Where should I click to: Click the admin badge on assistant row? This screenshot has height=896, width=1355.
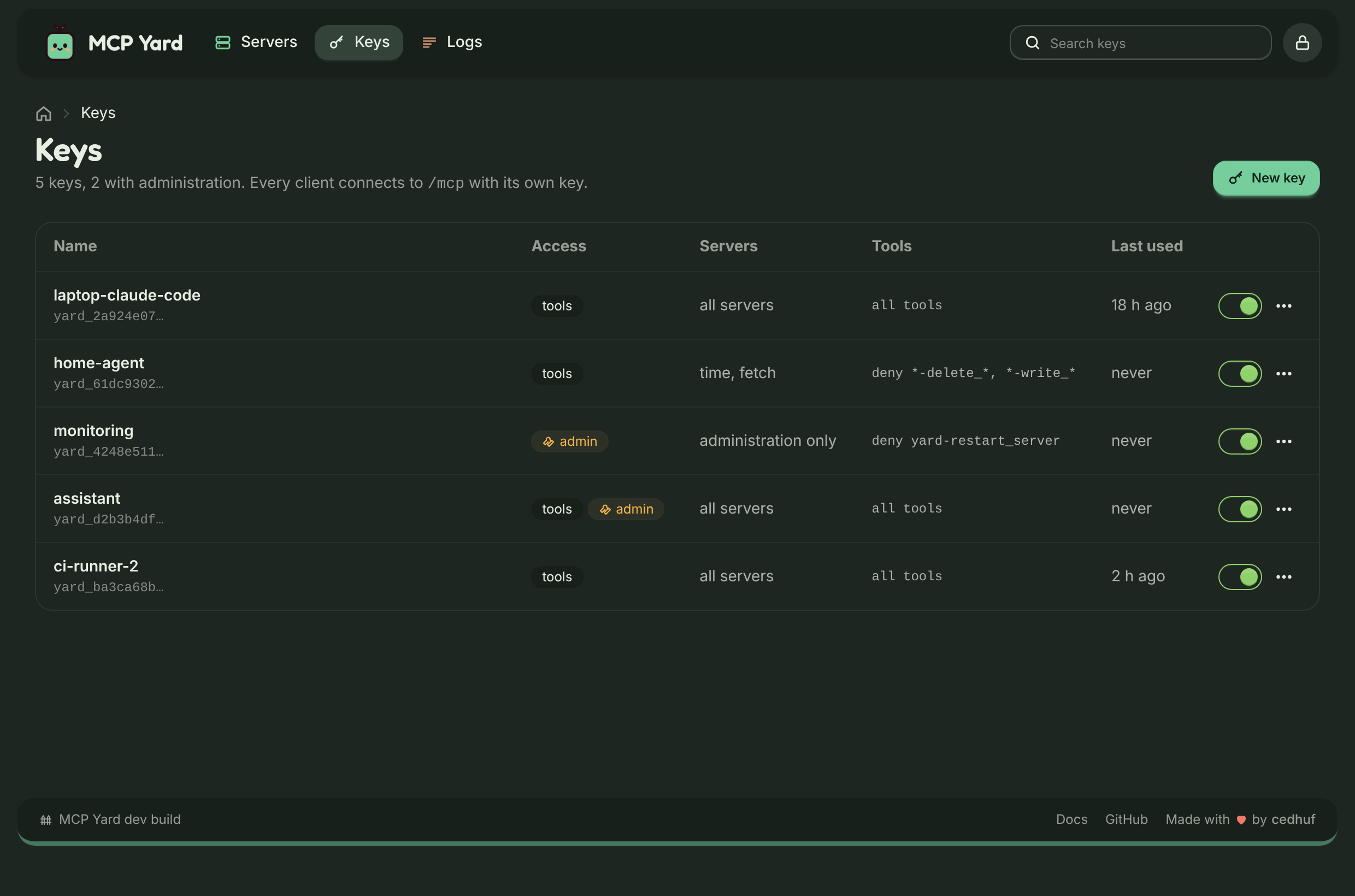point(626,509)
